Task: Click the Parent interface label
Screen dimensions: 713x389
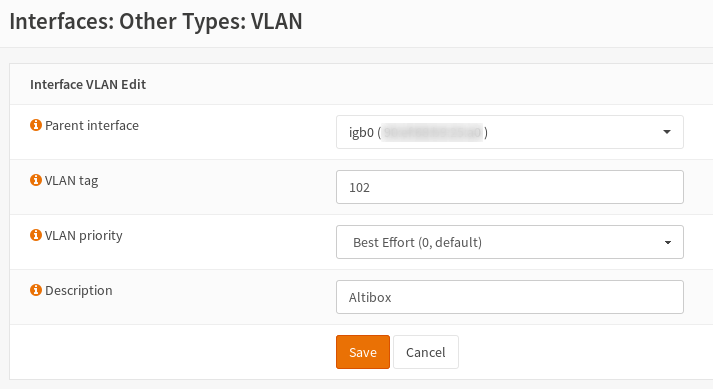Action: click(x=92, y=126)
